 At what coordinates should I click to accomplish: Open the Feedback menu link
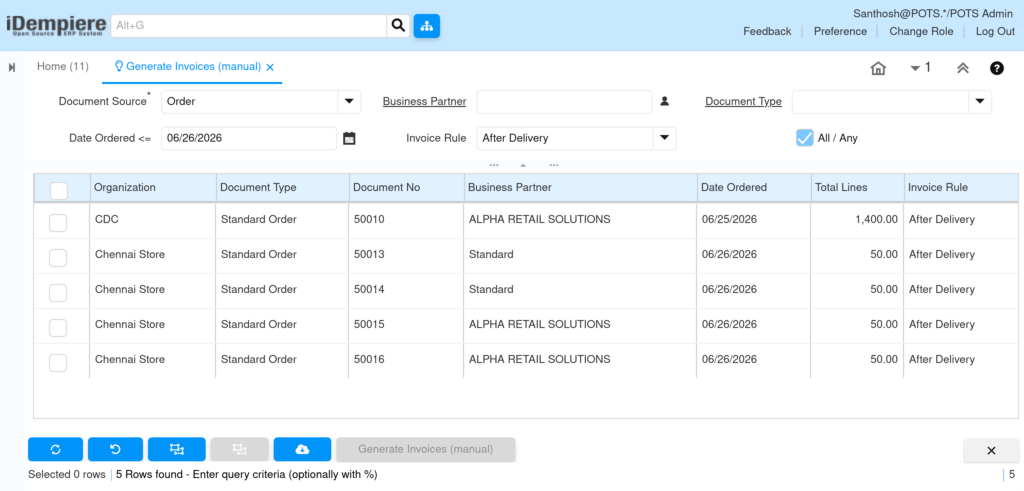767,31
